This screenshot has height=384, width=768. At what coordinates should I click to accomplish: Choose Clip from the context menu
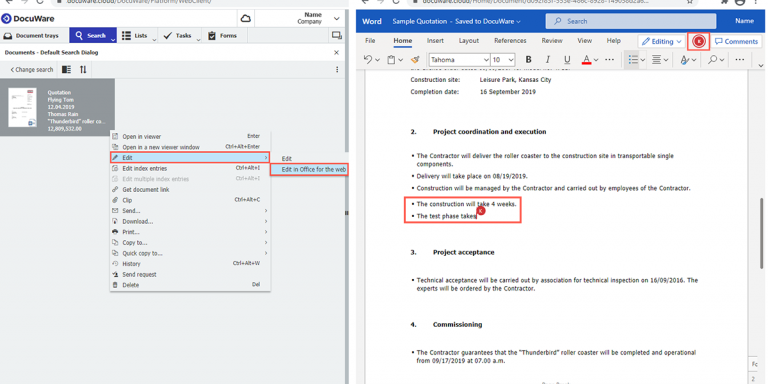click(190, 200)
